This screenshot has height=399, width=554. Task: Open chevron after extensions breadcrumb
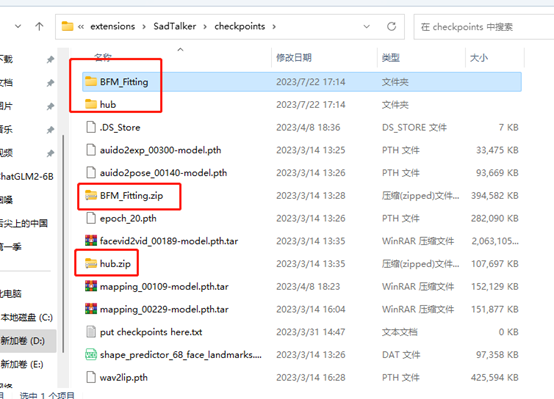144,27
